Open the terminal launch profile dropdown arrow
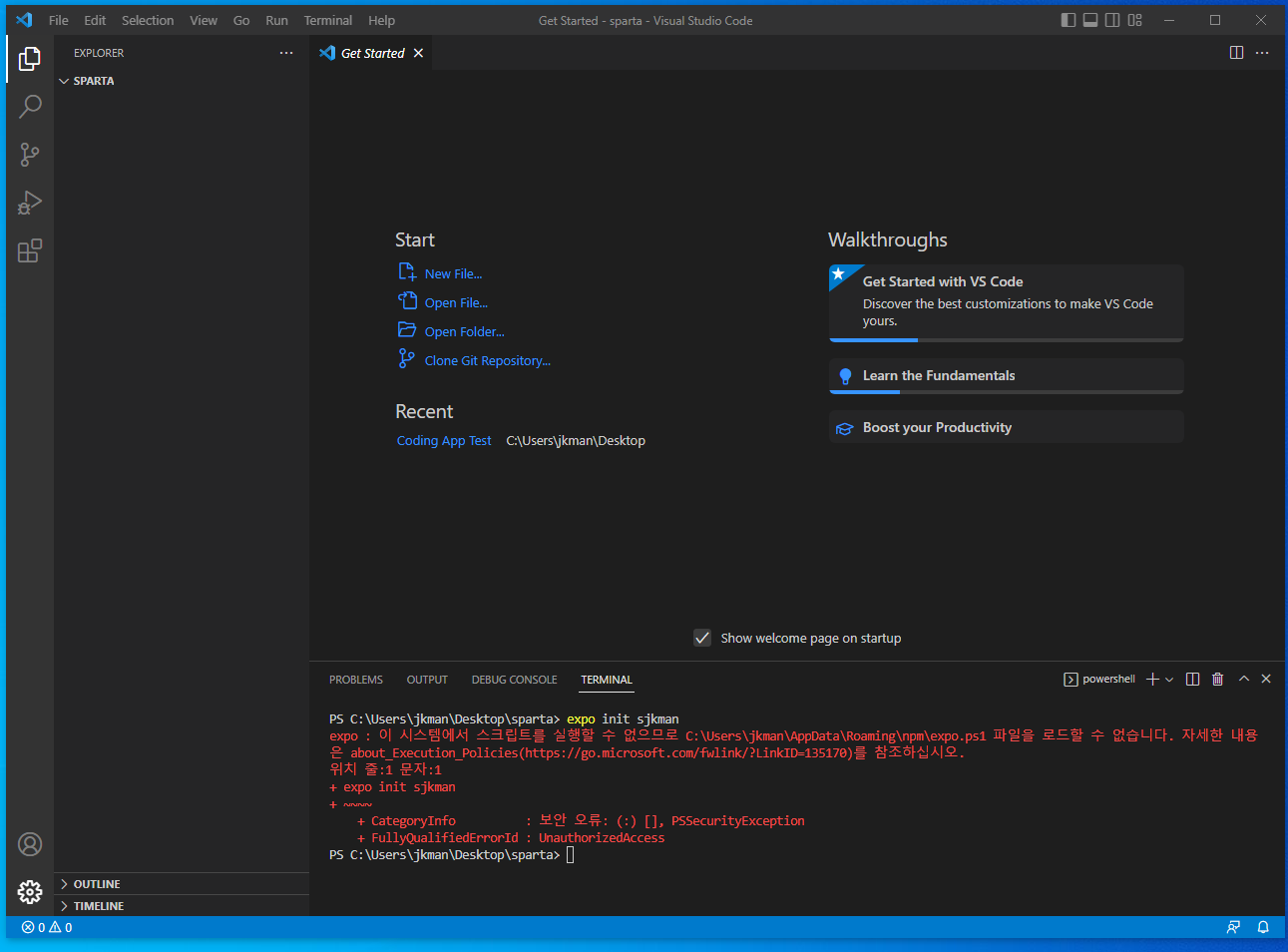The width and height of the screenshot is (1288, 952). pos(1169,680)
